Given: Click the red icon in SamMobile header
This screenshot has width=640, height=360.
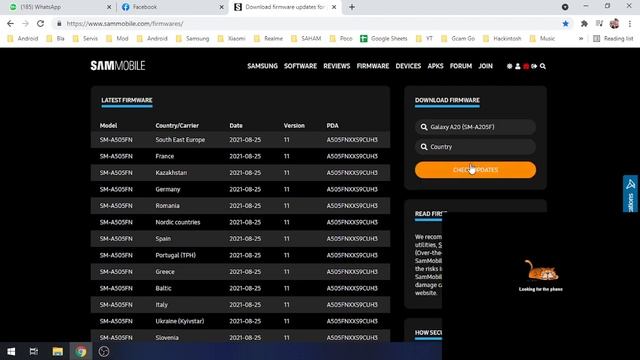Looking at the screenshot, I should [526, 66].
